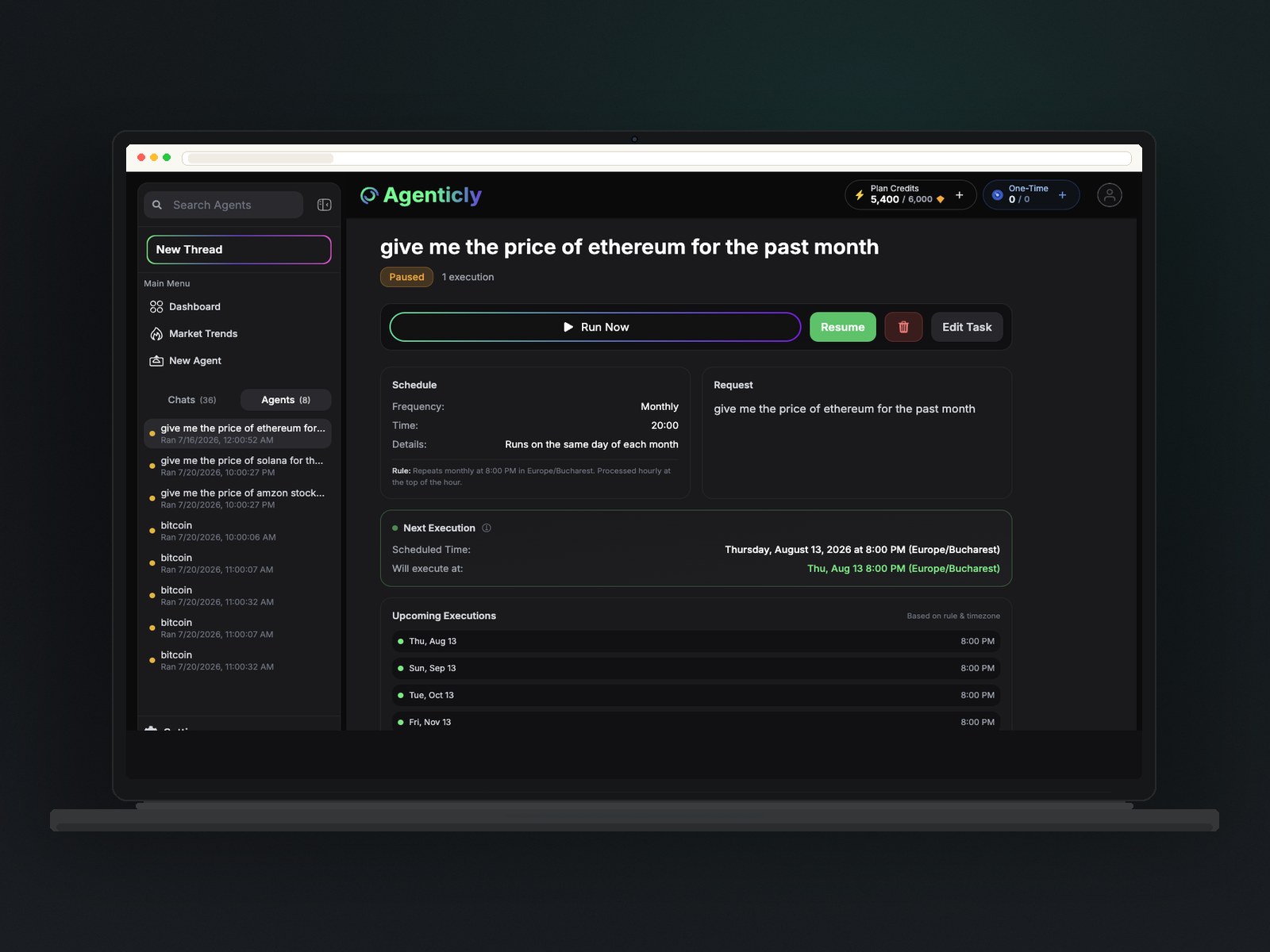The height and width of the screenshot is (952, 1270).
Task: Open the amzon stock price agent
Action: click(x=238, y=499)
